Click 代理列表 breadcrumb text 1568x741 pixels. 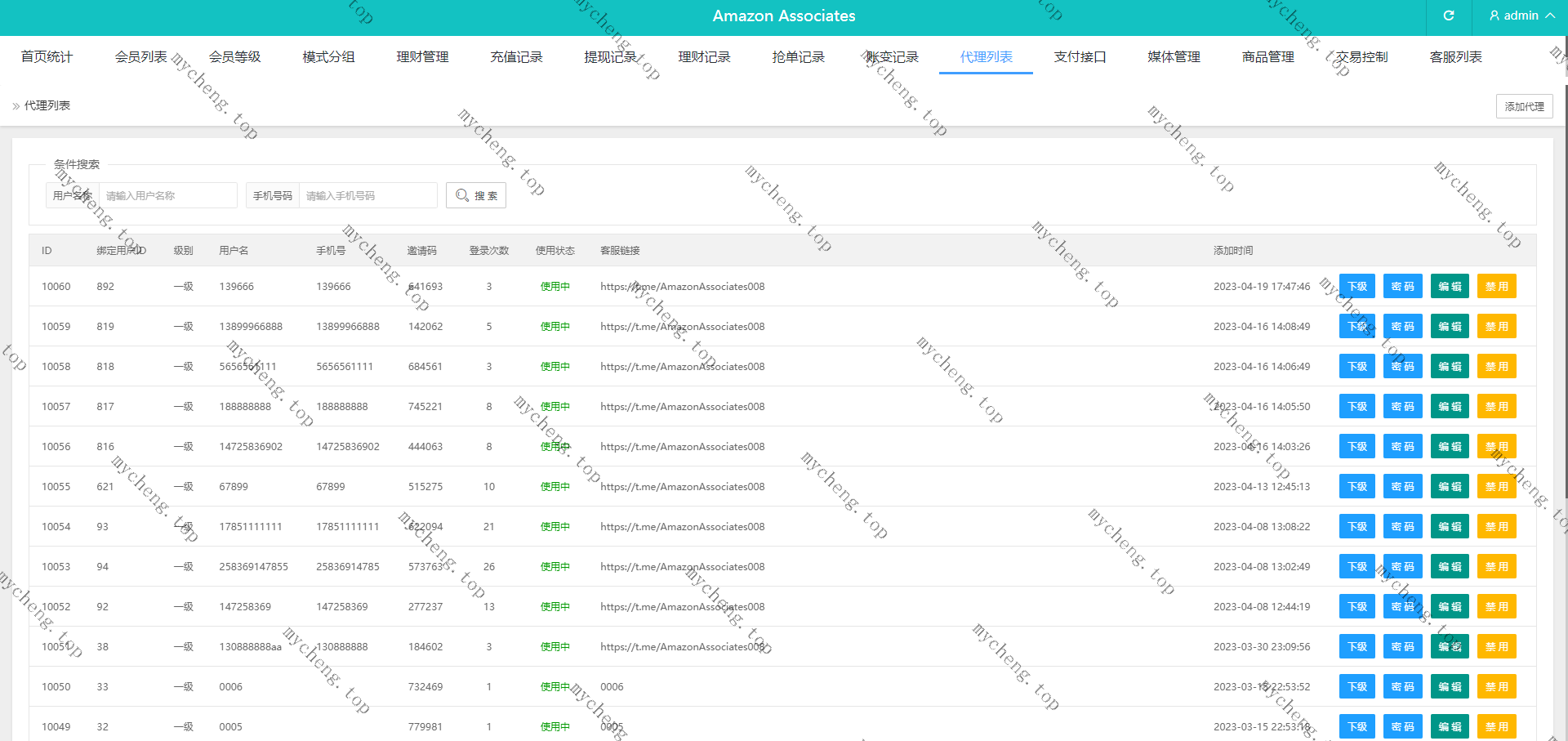[x=47, y=105]
